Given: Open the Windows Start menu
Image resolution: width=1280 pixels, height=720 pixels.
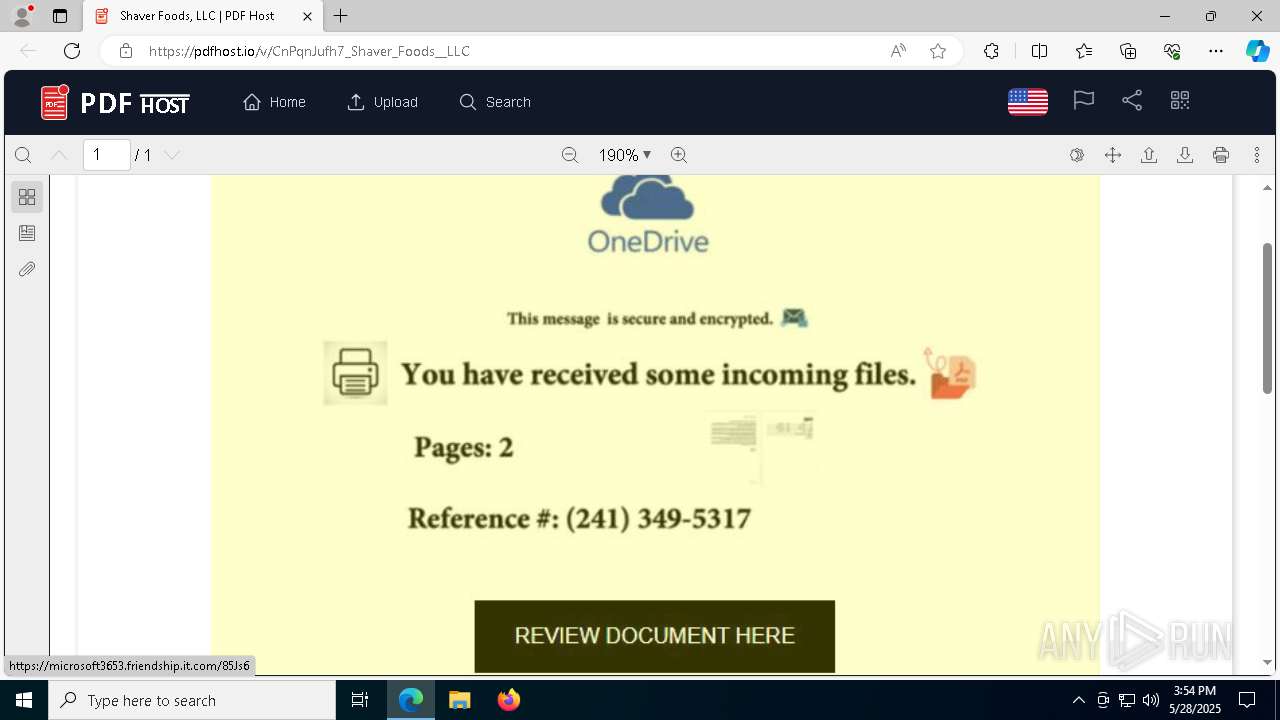Looking at the screenshot, I should (x=24, y=700).
